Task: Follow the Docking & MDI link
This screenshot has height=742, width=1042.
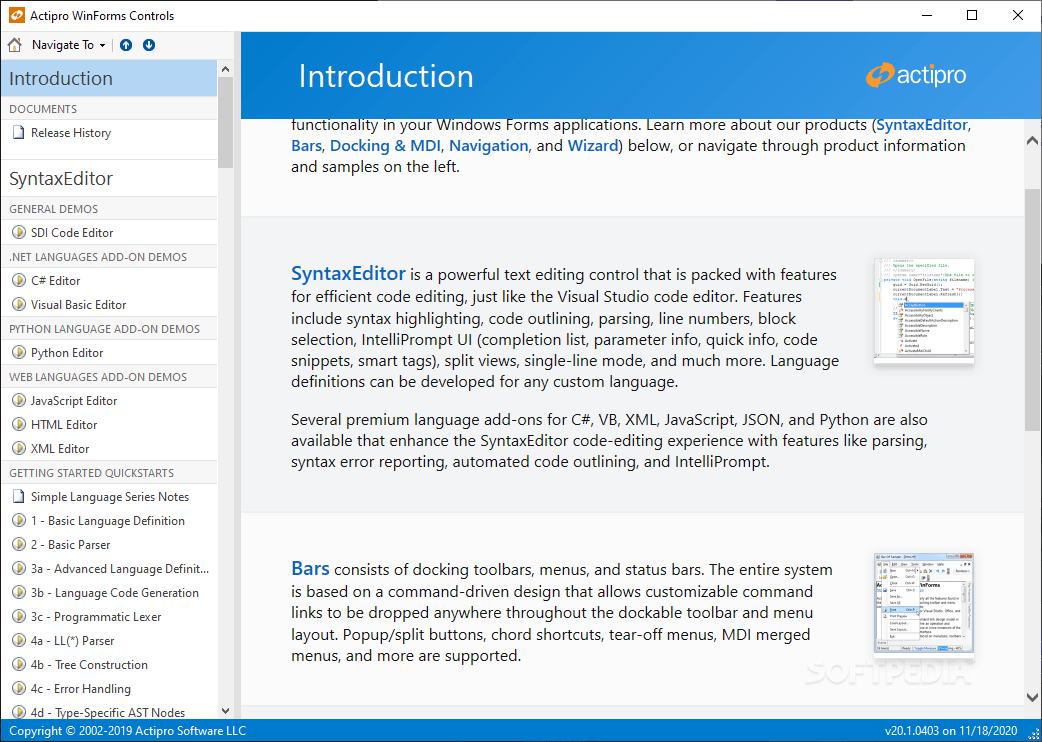Action: [x=385, y=145]
